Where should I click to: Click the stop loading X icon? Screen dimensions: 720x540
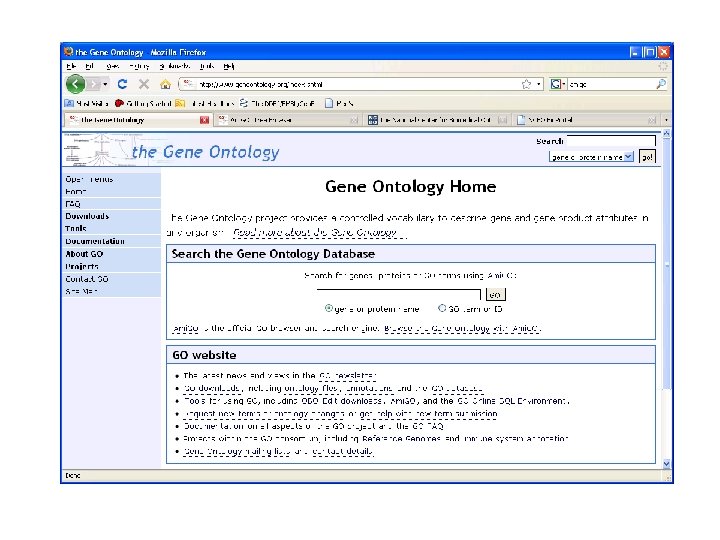[x=144, y=84]
